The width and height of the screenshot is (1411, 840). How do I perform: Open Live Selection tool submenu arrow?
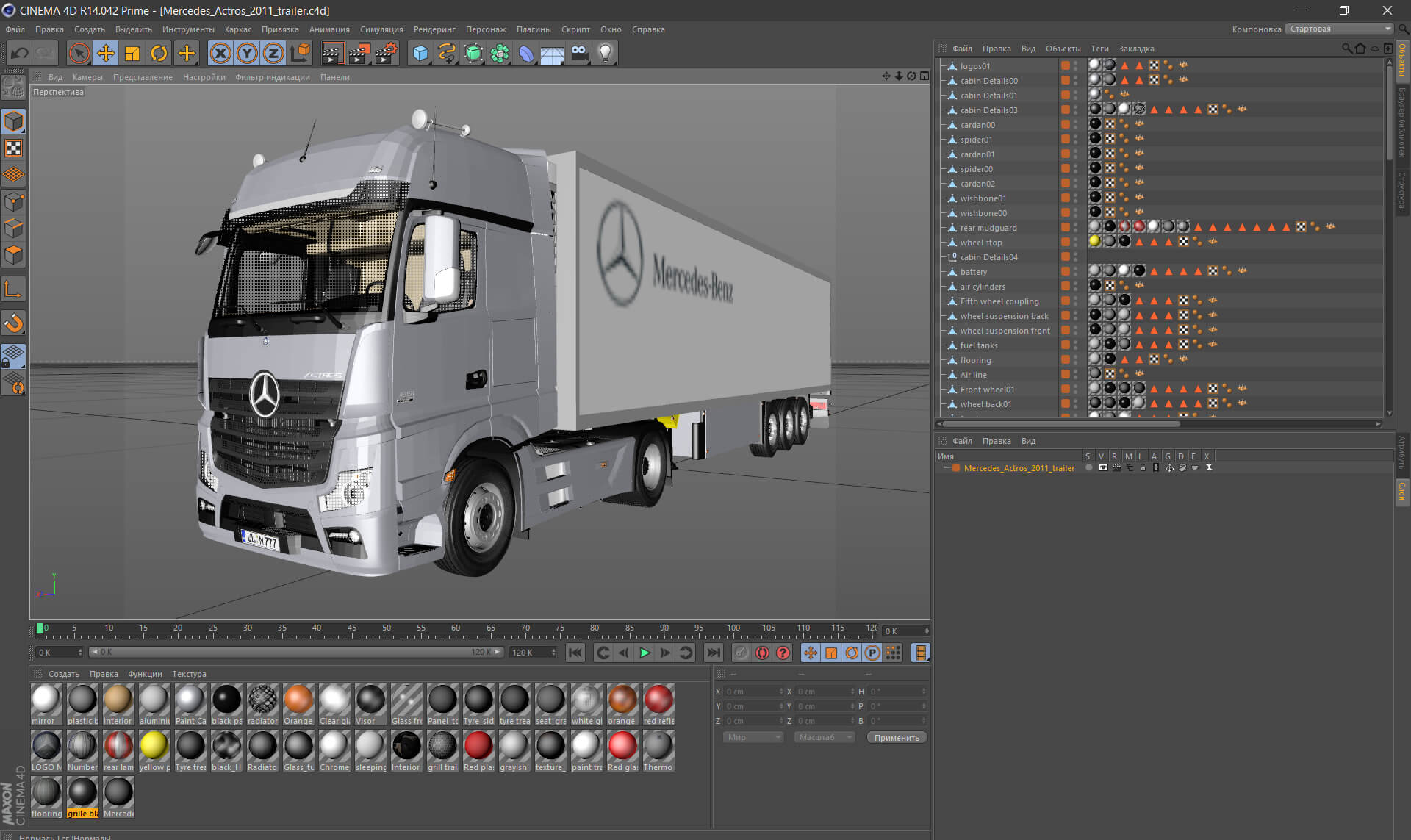point(87,62)
